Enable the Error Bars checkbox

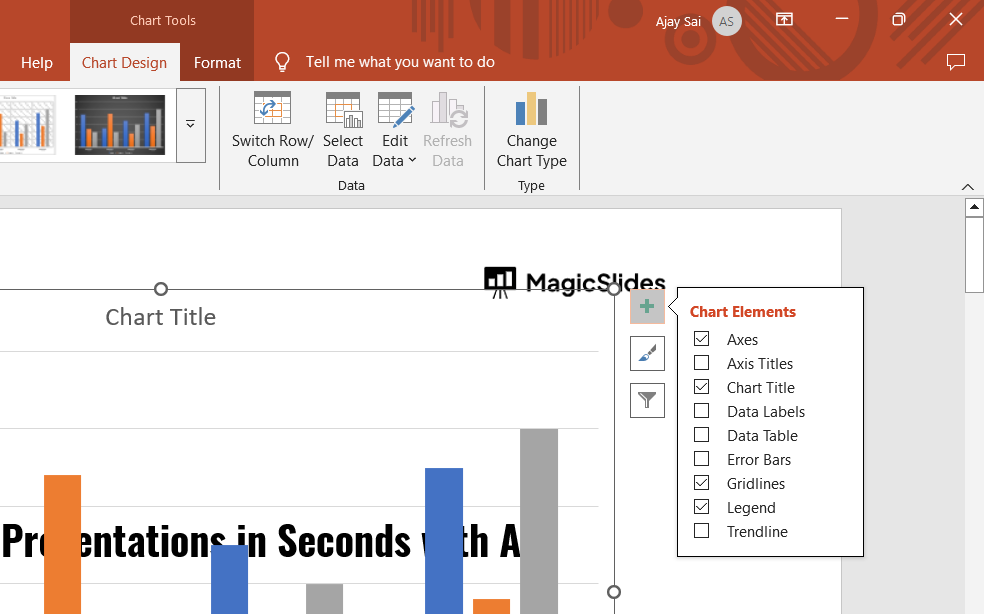(x=702, y=459)
